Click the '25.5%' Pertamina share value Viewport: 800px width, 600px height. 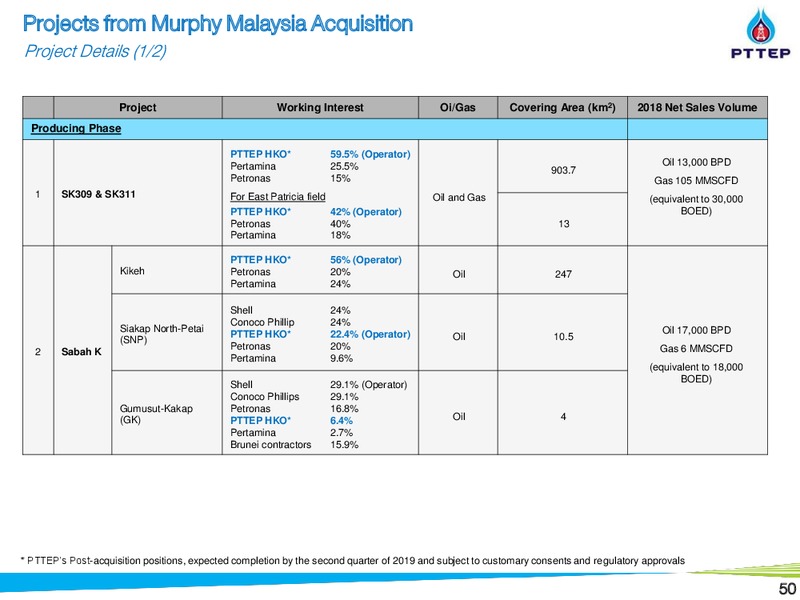tap(344, 166)
